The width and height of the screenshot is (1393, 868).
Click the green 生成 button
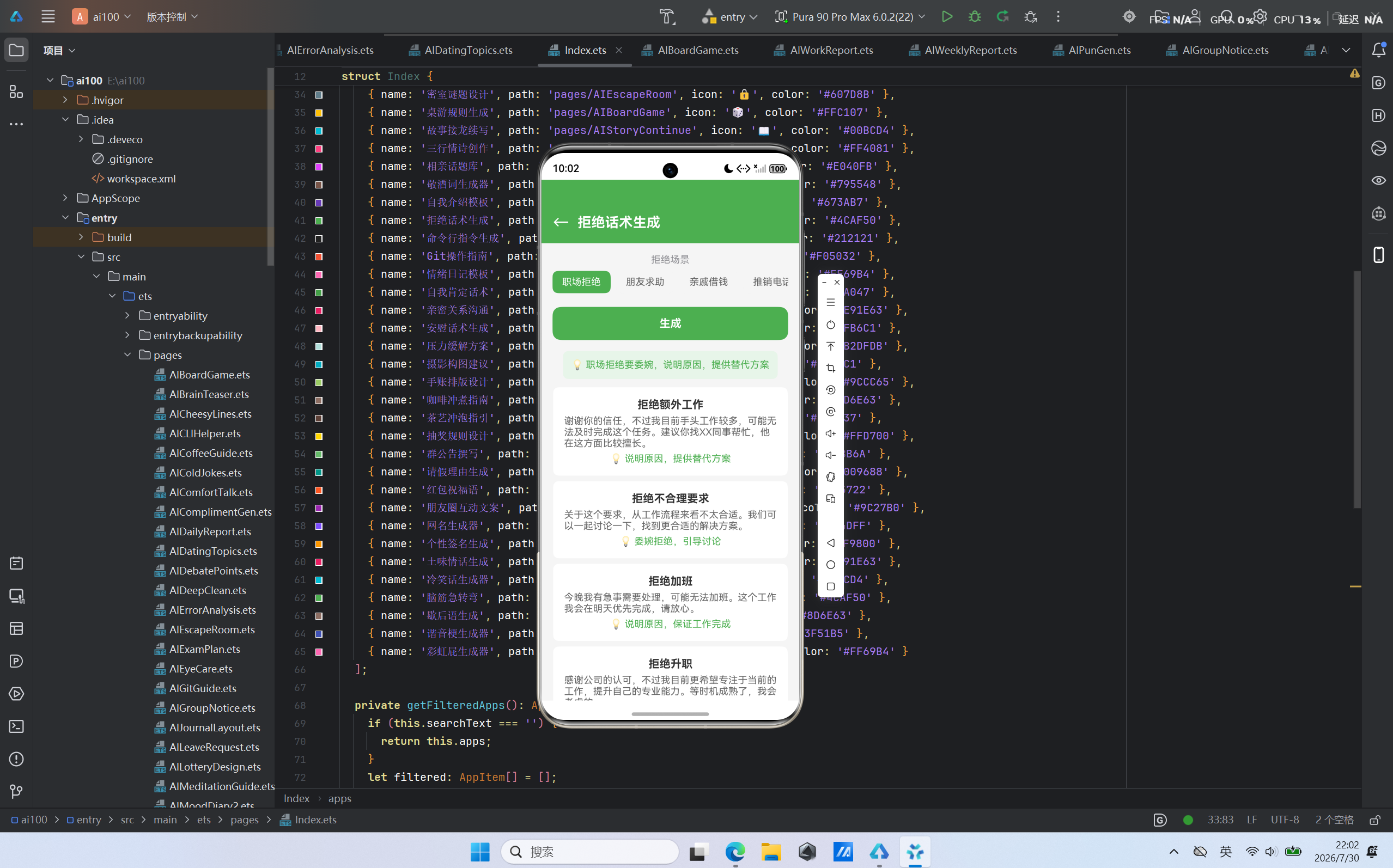[x=670, y=323]
